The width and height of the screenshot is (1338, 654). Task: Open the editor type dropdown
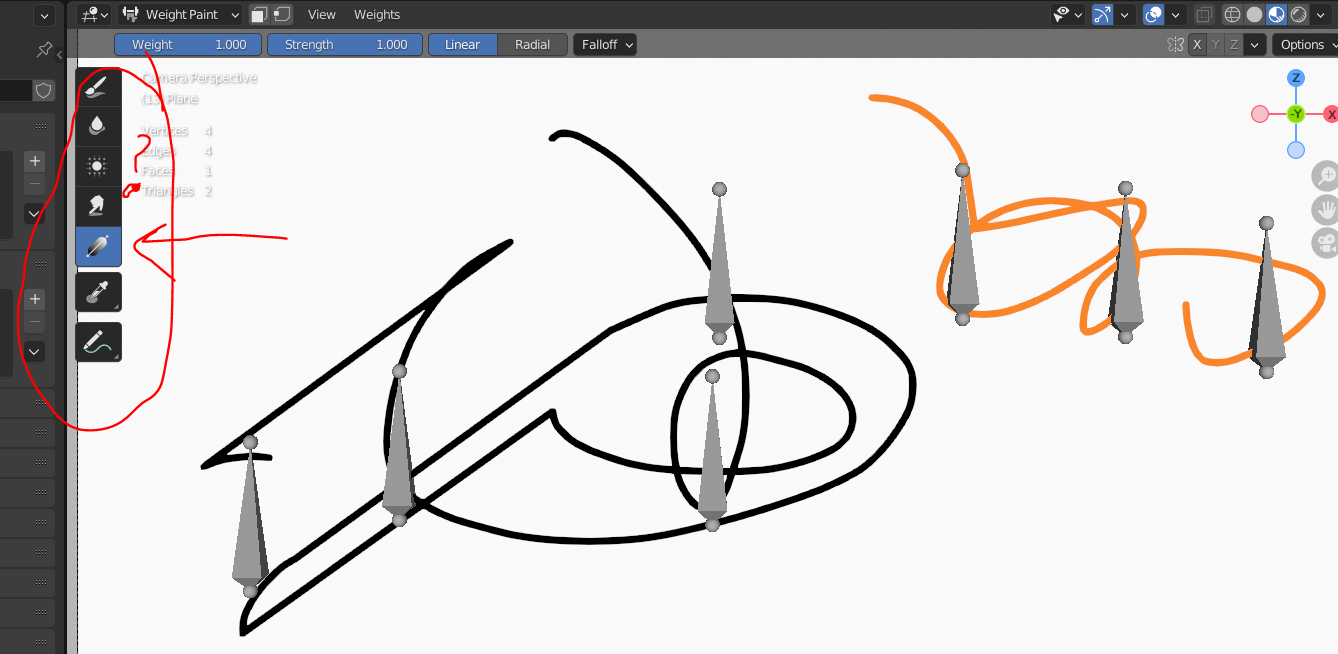94,15
